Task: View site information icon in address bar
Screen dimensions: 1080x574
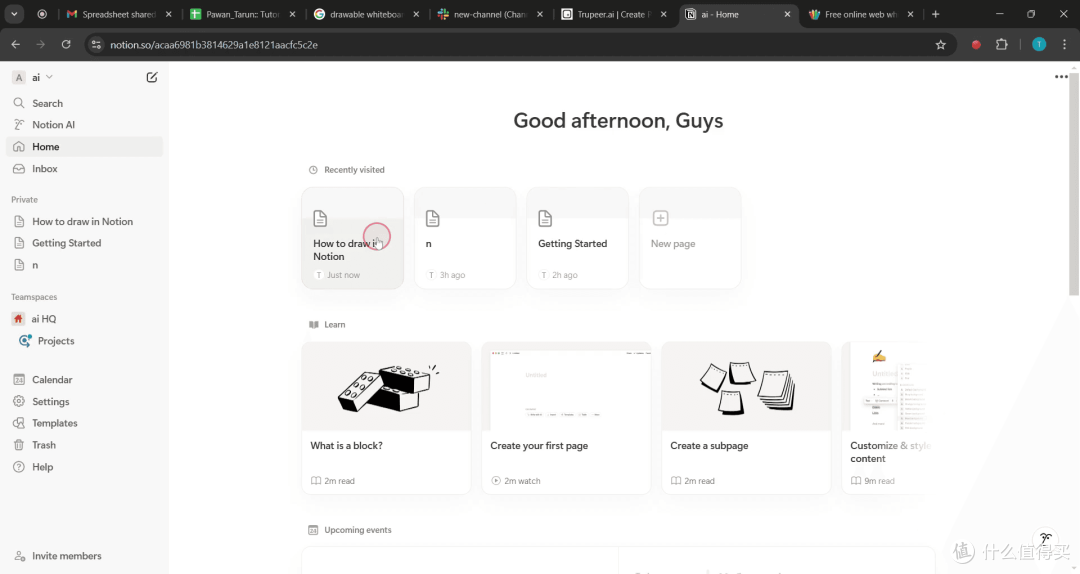Action: click(x=96, y=45)
